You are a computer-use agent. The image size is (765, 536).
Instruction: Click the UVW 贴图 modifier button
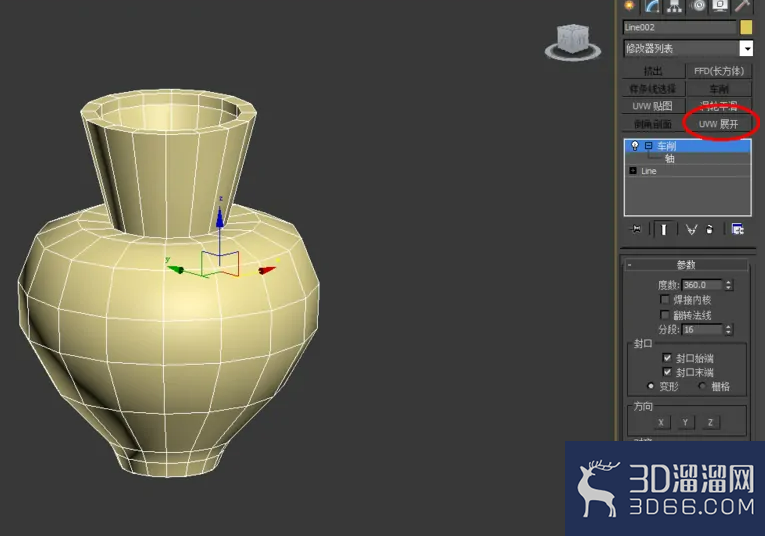[x=653, y=106]
